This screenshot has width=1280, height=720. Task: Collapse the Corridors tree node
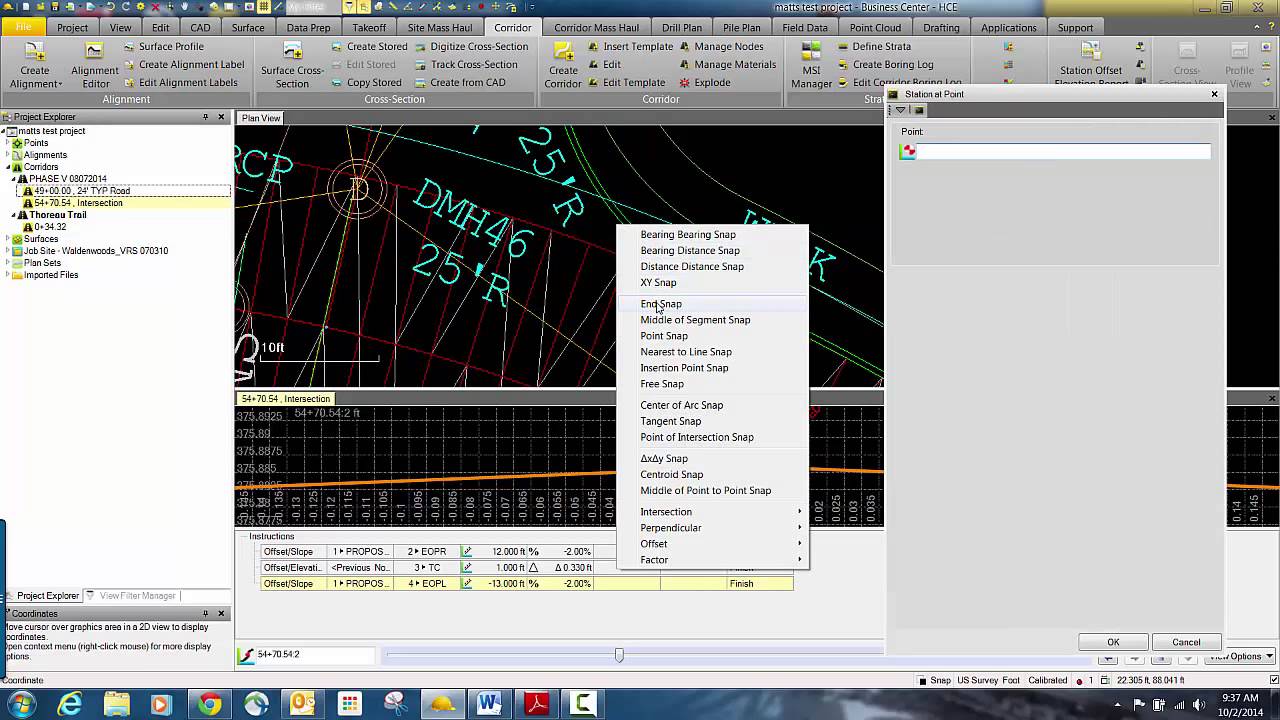coord(8,167)
